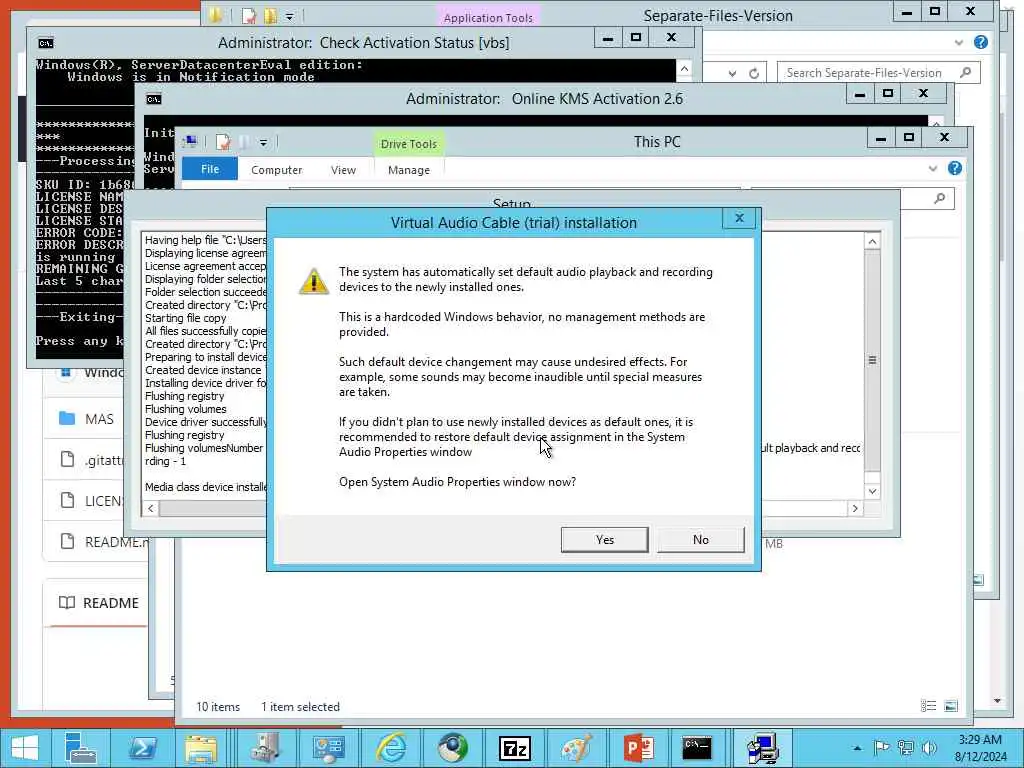Screen dimensions: 1024x768
Task: Open the clock showing 3:29 AM
Action: (980, 748)
